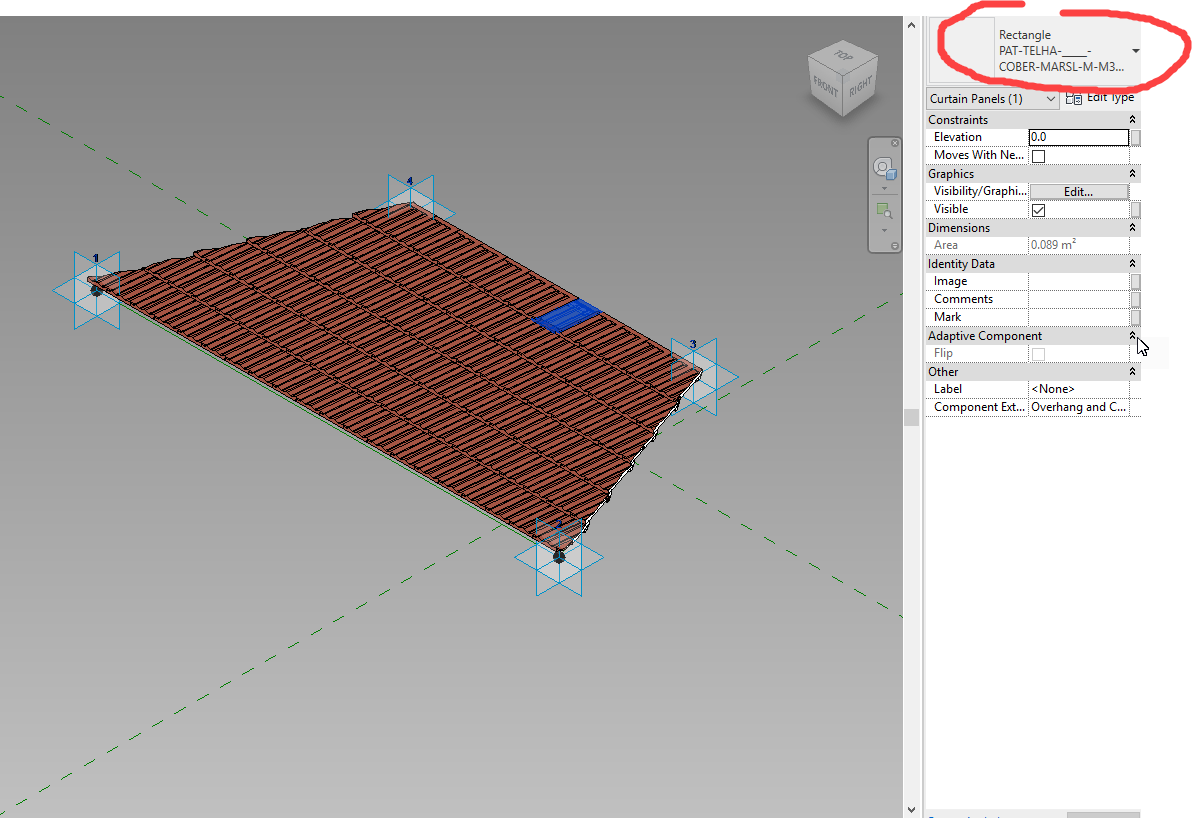Select the Right face of the ViewCube
Image resolution: width=1193 pixels, height=818 pixels.
point(861,85)
